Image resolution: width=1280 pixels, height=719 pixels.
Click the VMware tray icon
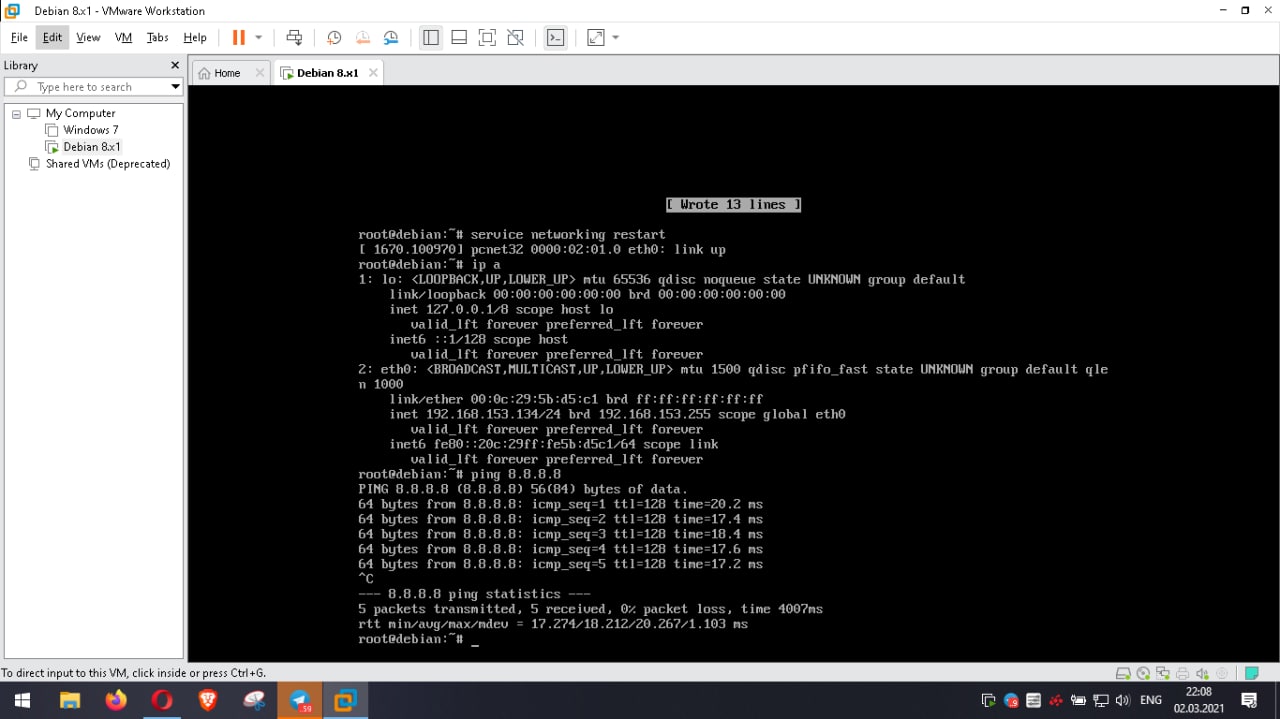tap(989, 700)
